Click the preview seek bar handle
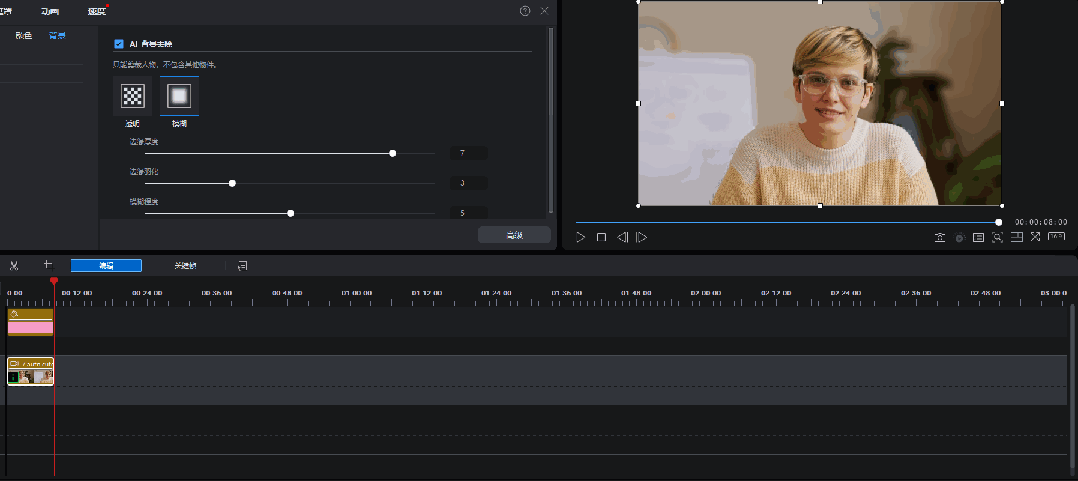Viewport: 1078px width, 481px height. [x=998, y=222]
